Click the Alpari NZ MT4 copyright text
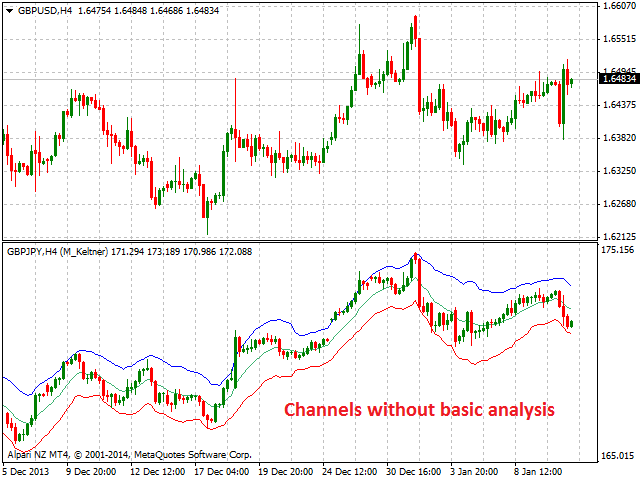Screen dimensions: 640x480 (130, 453)
